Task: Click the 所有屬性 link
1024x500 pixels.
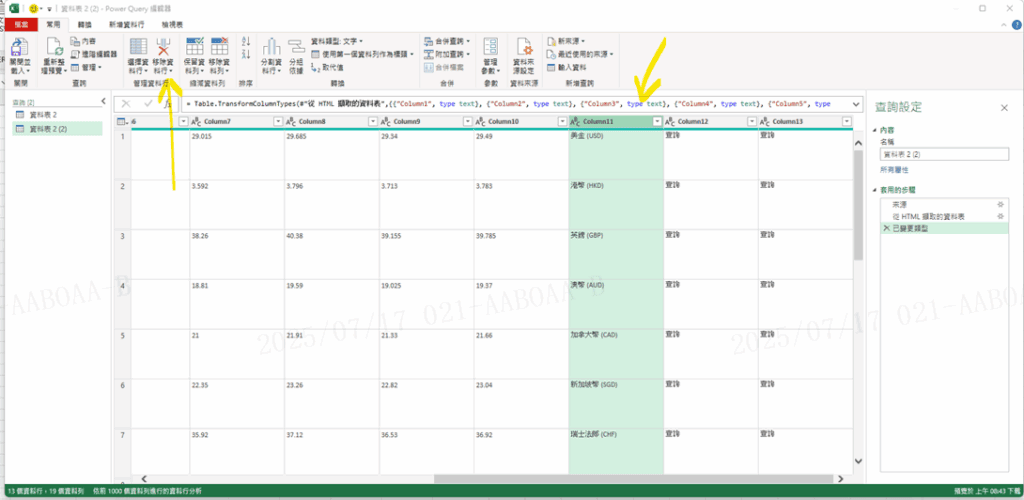Action: 895,171
